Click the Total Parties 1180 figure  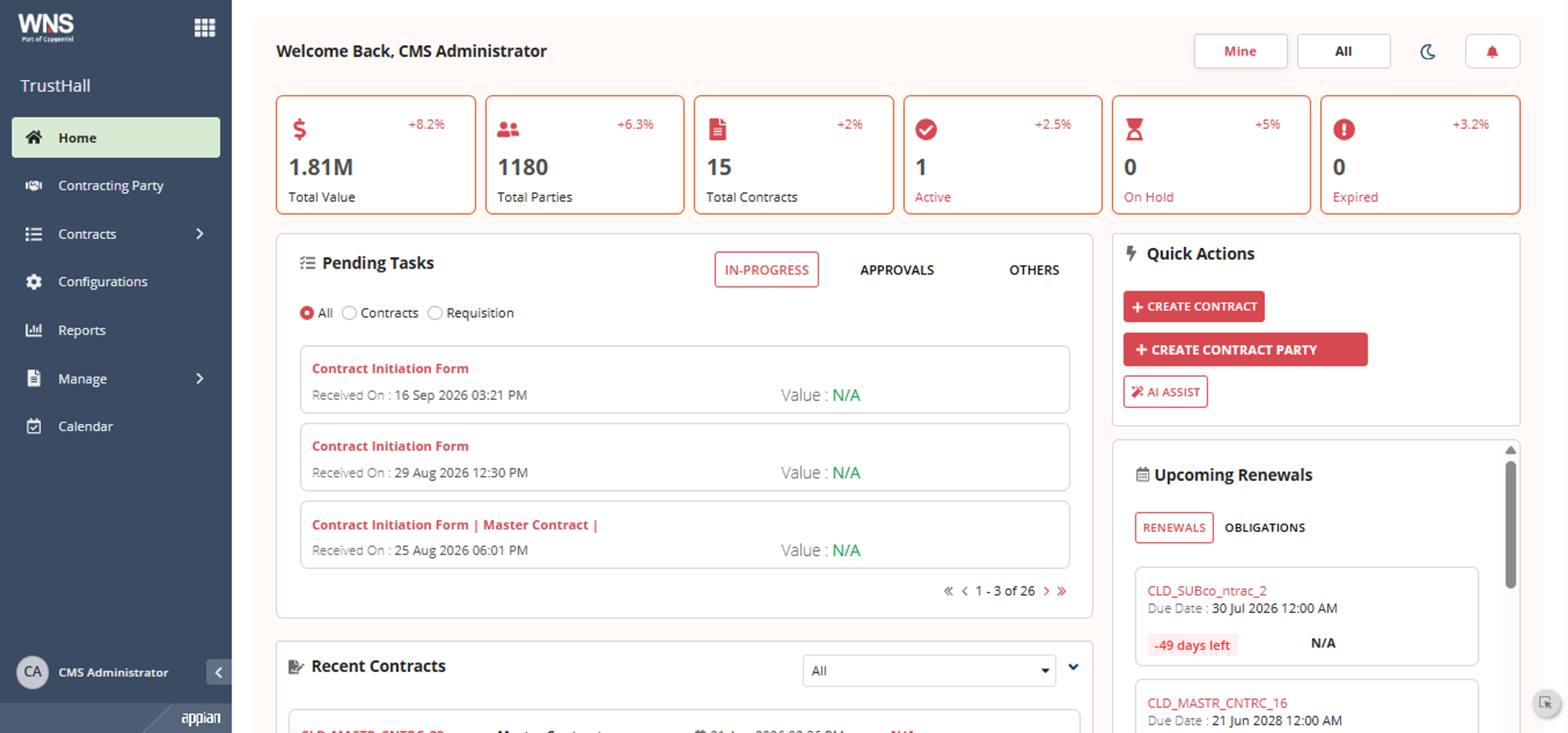pyautogui.click(x=522, y=167)
